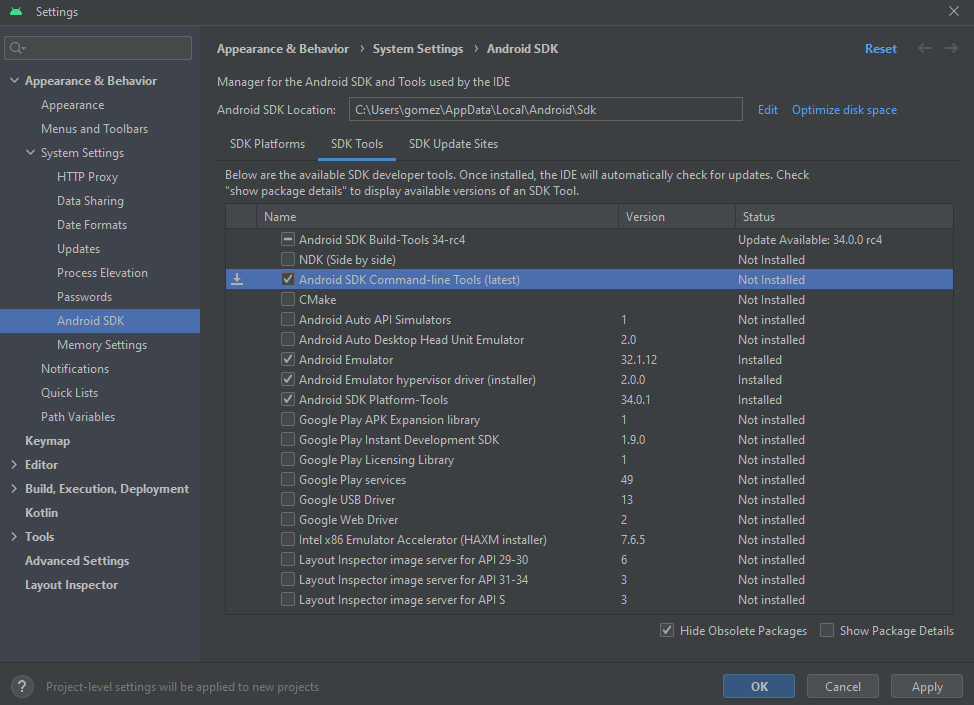Uncheck Android Emulator hypervisor driver (installer)
Viewport: 974px width, 705px height.
point(288,379)
